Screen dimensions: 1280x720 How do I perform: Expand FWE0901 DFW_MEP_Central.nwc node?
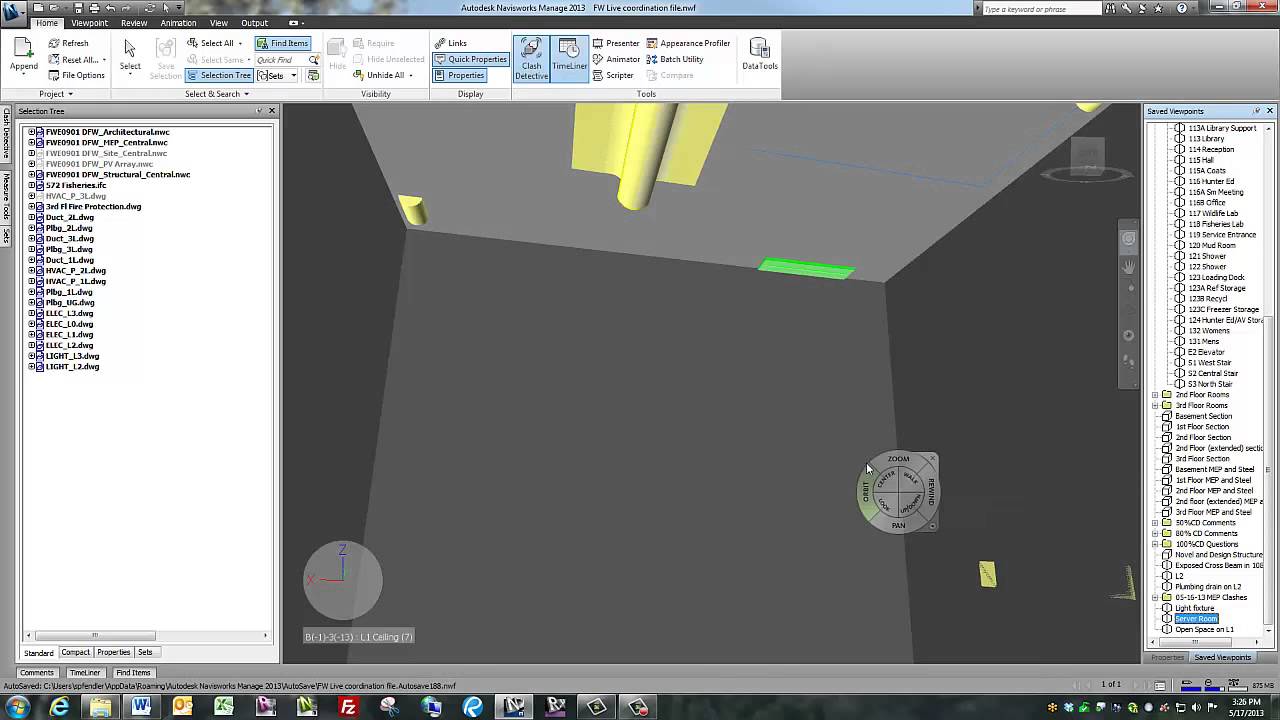tap(31, 143)
